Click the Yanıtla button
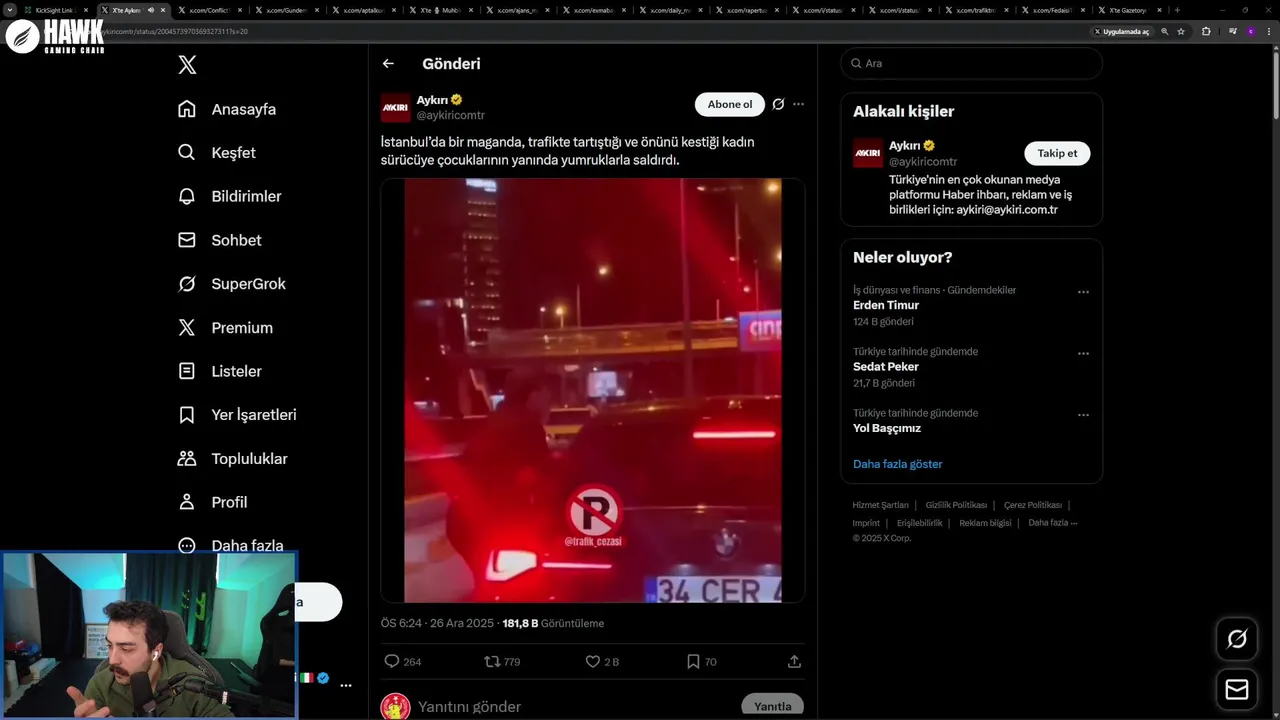The image size is (1280, 720). click(772, 706)
